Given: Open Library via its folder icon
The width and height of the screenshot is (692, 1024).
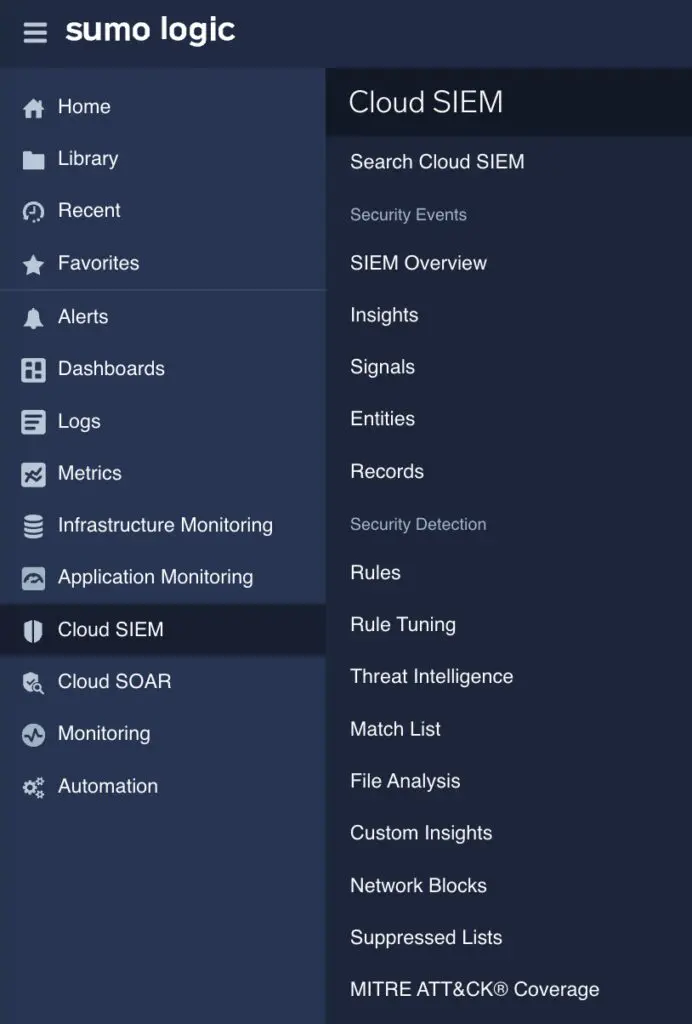Looking at the screenshot, I should point(34,160).
